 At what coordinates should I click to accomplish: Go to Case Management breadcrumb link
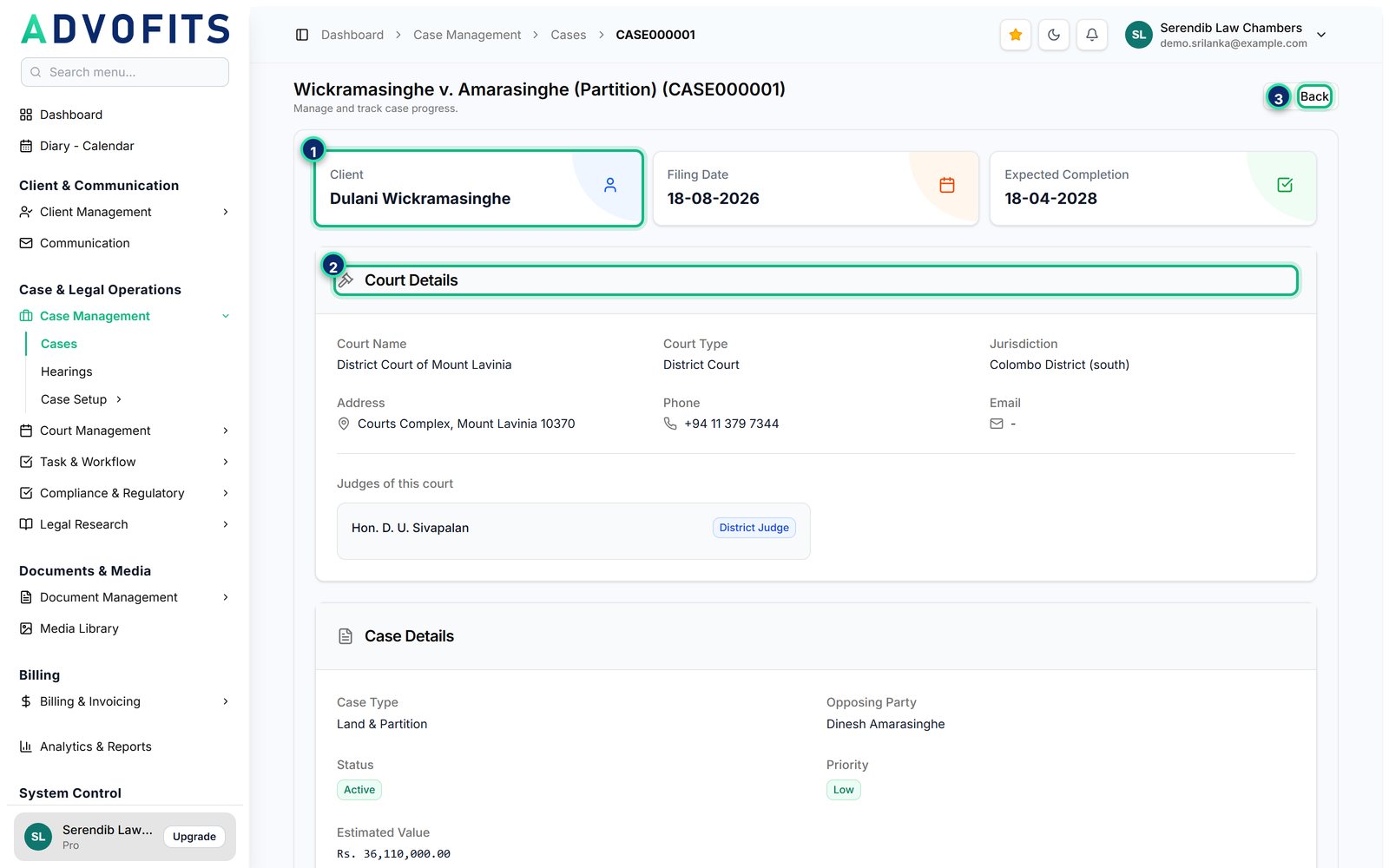[467, 35]
